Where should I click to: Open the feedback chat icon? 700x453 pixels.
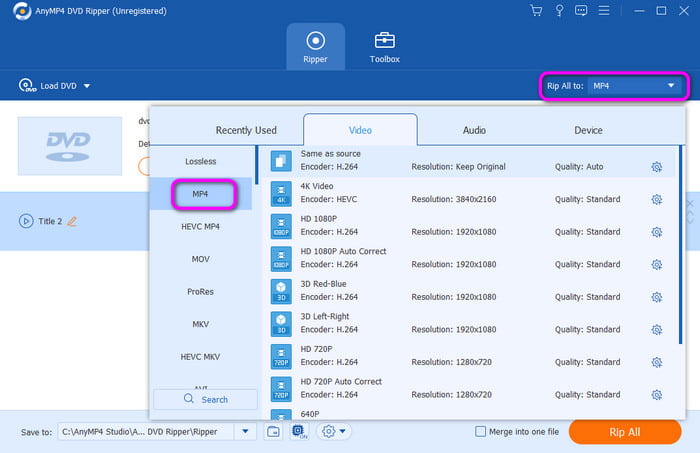[x=581, y=10]
